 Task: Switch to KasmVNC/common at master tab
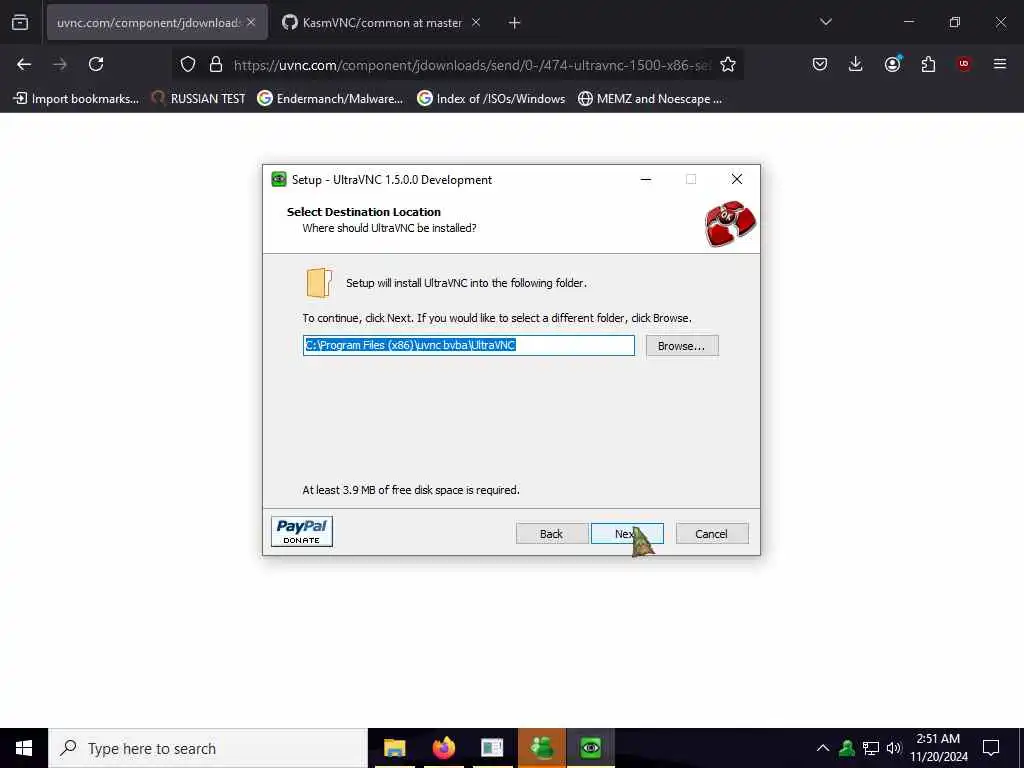click(382, 23)
